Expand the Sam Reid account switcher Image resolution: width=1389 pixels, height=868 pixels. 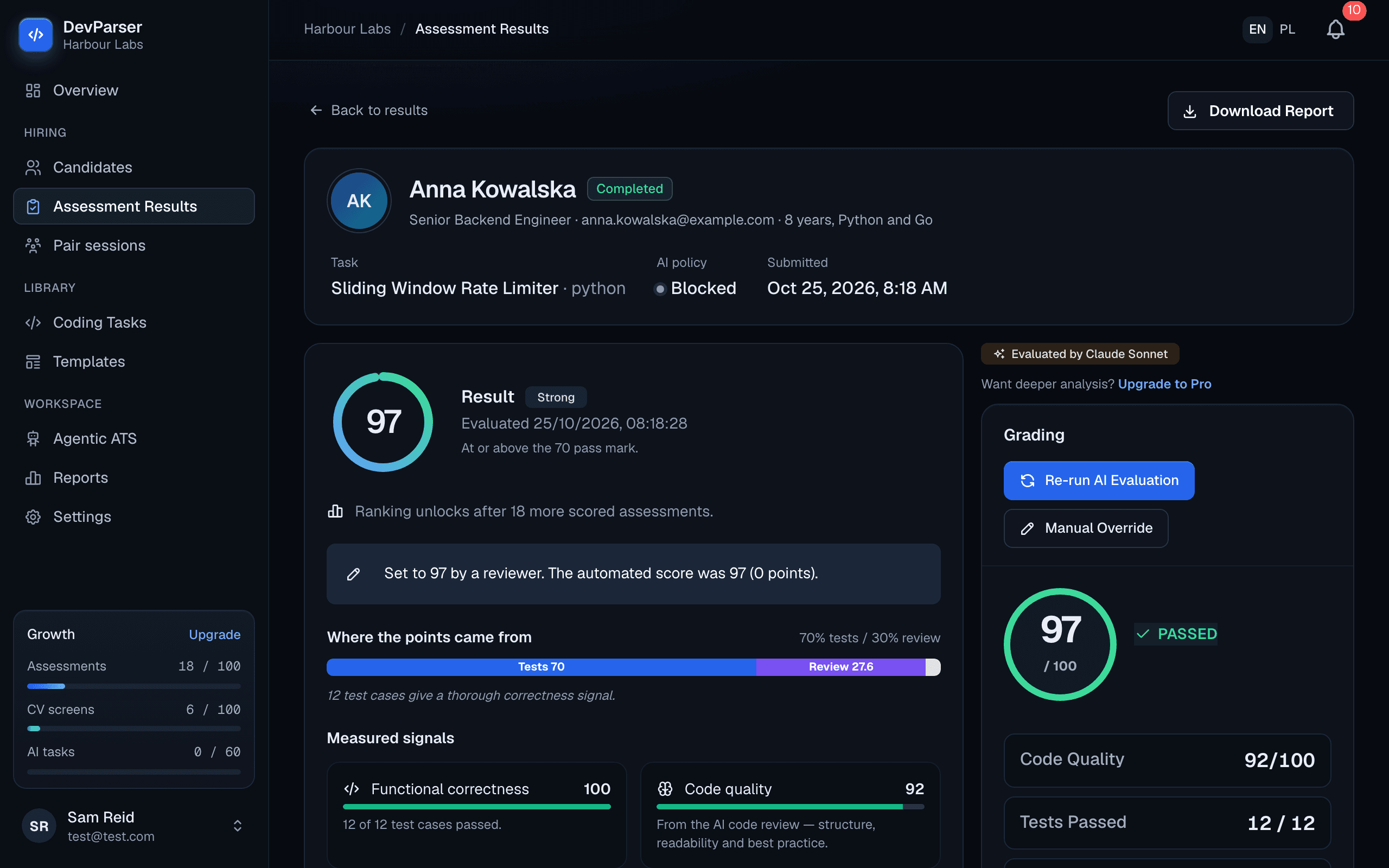[x=237, y=826]
